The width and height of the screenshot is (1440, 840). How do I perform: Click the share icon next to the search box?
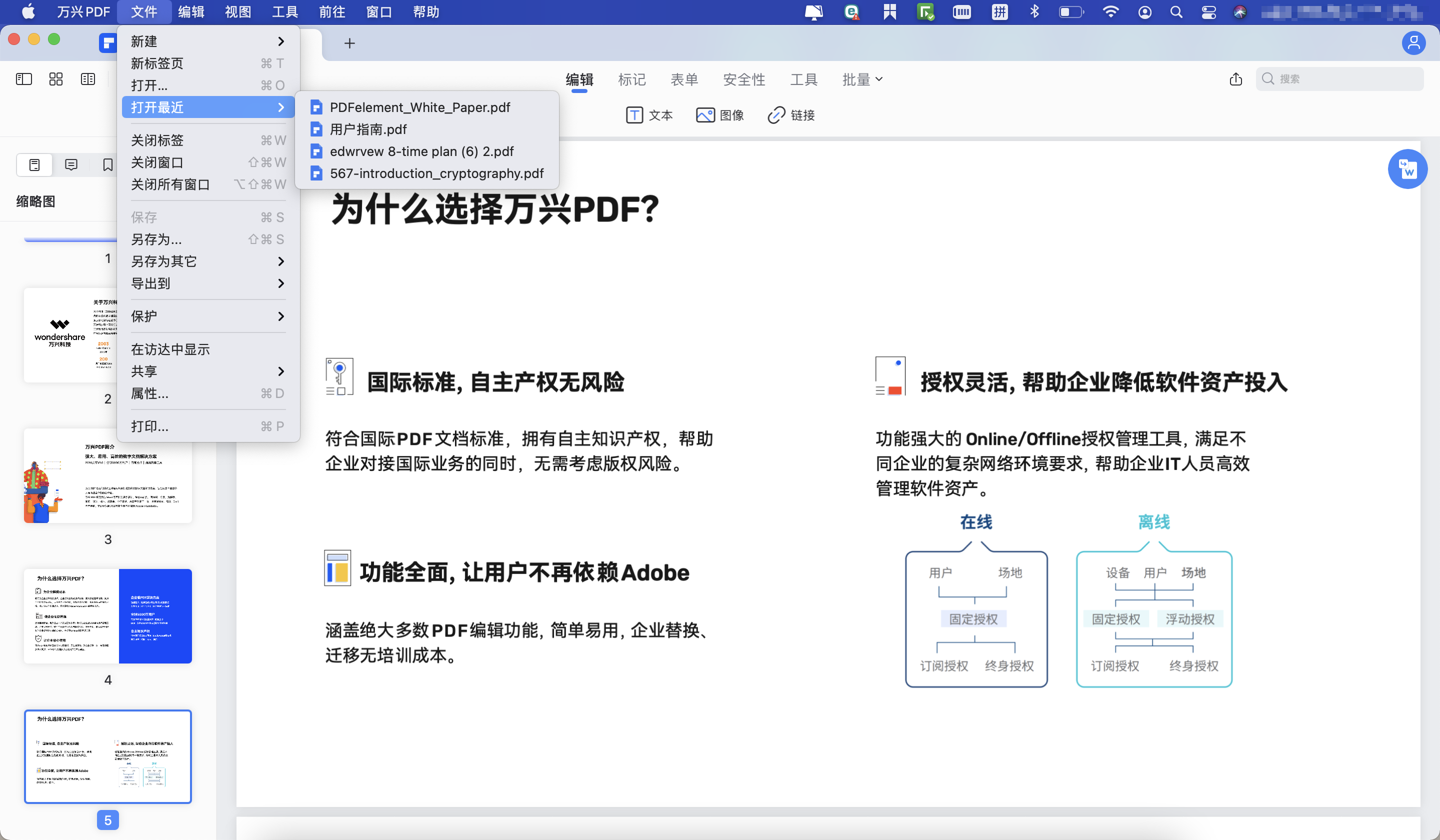tap(1236, 79)
